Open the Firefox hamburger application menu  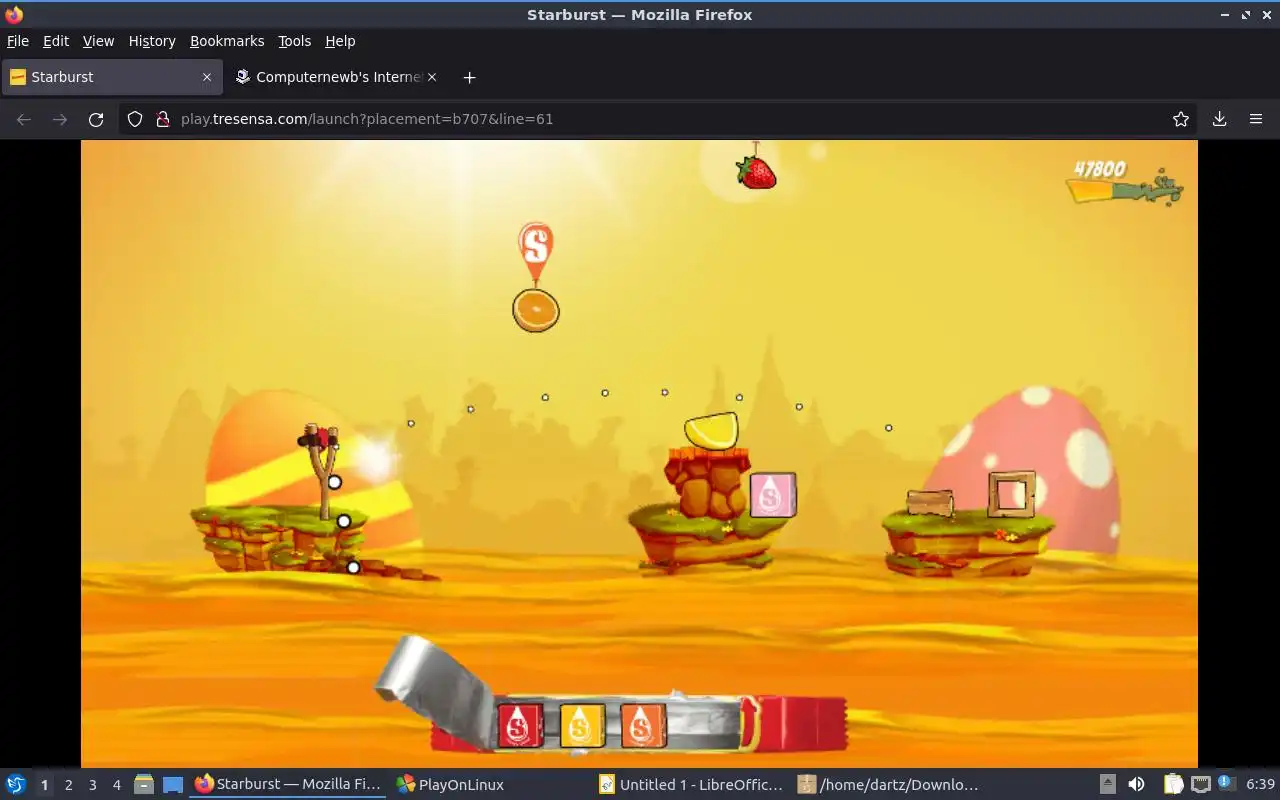coord(1256,119)
